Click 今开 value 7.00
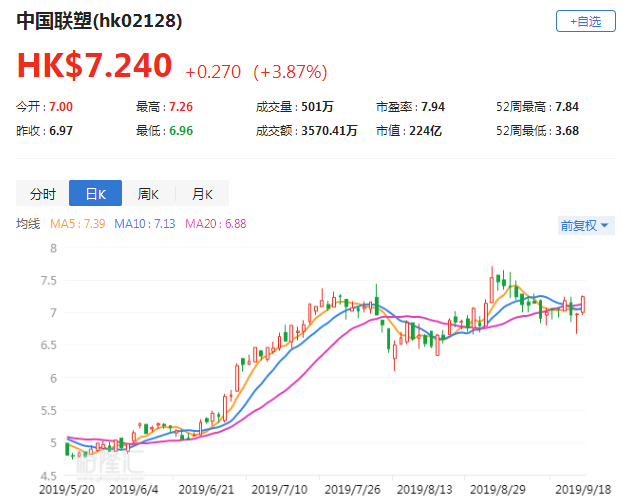The image size is (622, 501). [61, 107]
